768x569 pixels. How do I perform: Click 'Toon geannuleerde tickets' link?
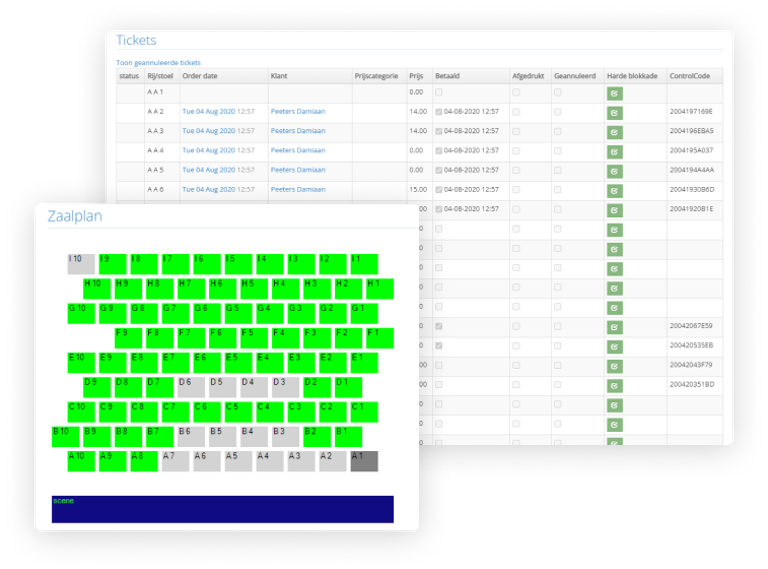point(158,62)
